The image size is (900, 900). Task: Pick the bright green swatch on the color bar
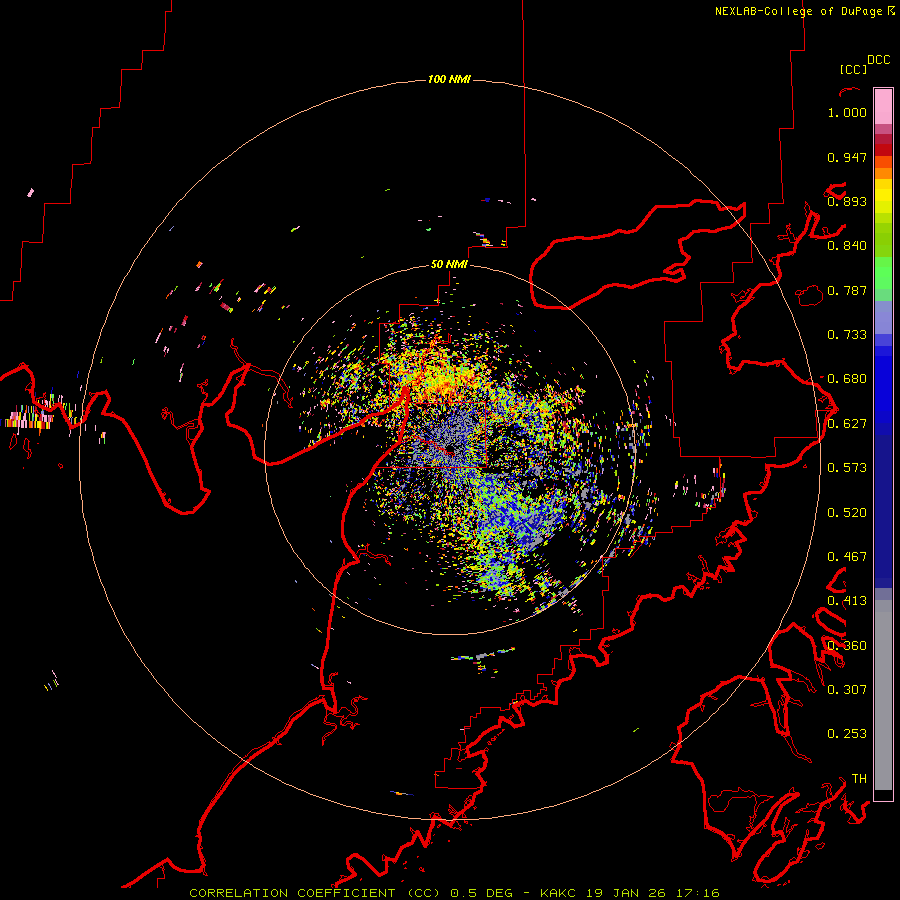click(883, 273)
